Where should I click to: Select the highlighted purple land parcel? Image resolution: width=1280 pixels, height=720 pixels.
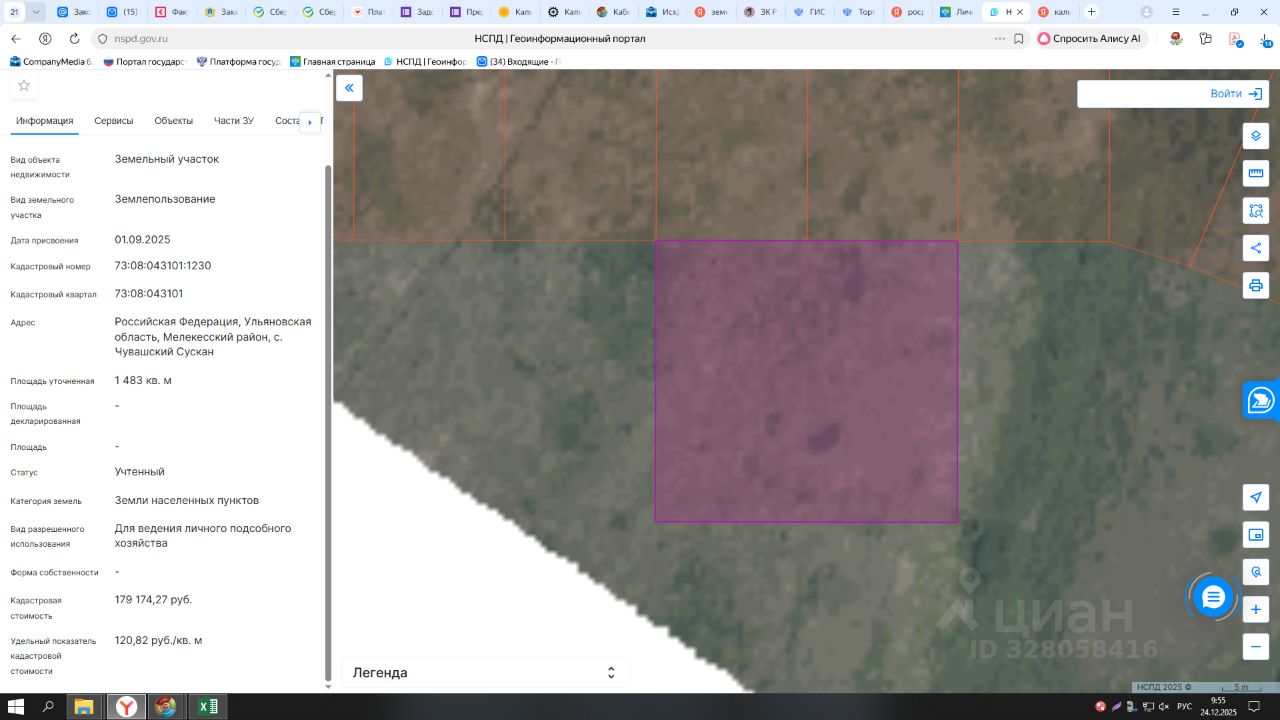point(806,381)
